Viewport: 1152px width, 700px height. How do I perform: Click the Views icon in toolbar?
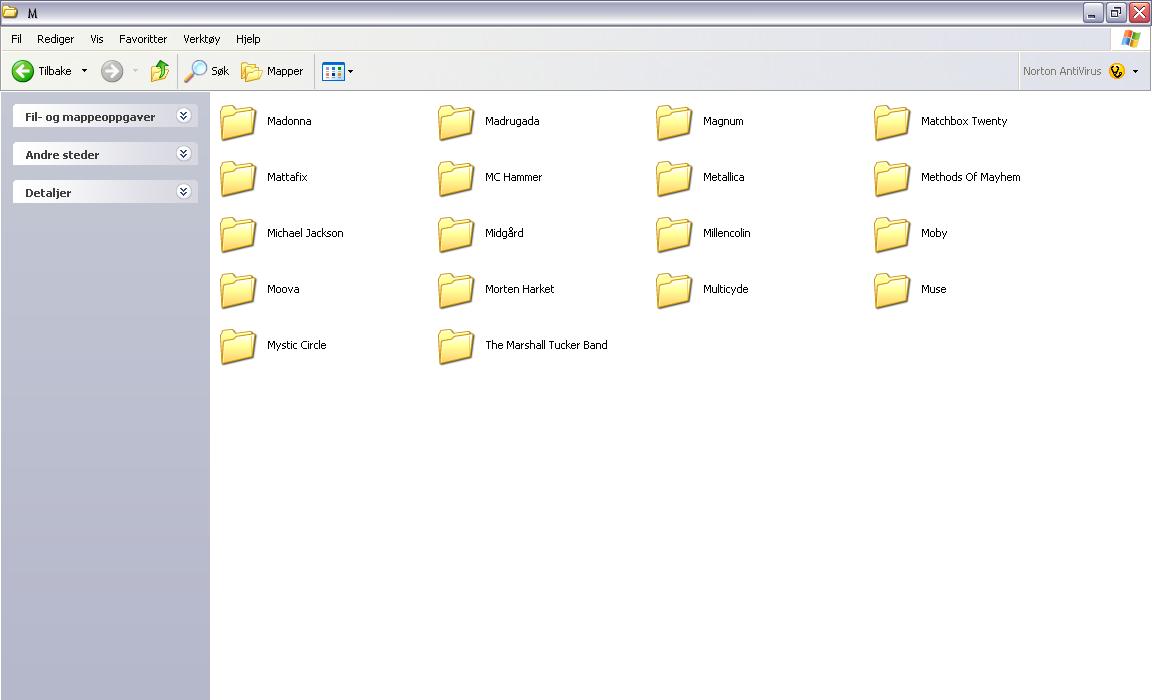click(334, 71)
